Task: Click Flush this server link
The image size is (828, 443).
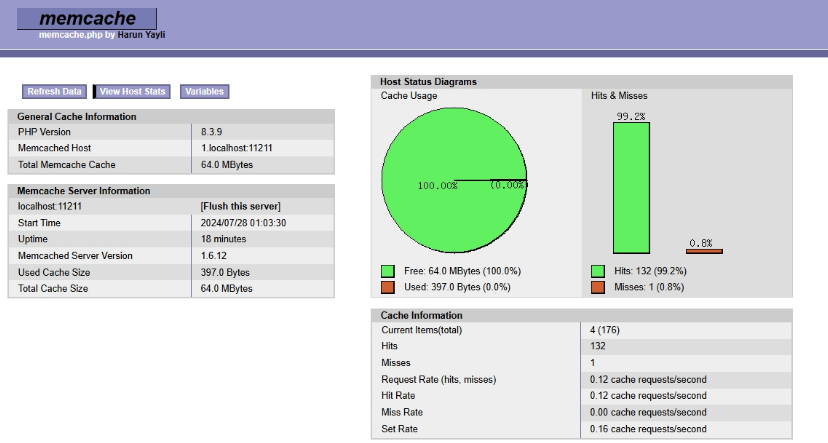Action: coord(240,206)
